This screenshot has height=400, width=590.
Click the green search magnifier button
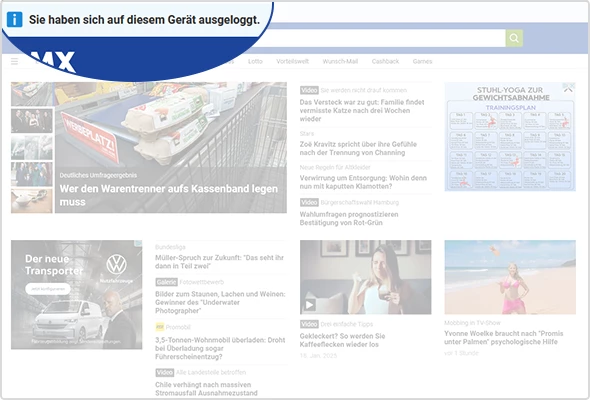click(514, 38)
